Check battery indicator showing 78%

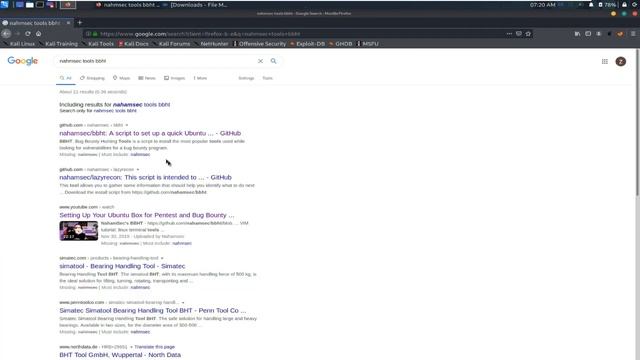click(x=607, y=5)
